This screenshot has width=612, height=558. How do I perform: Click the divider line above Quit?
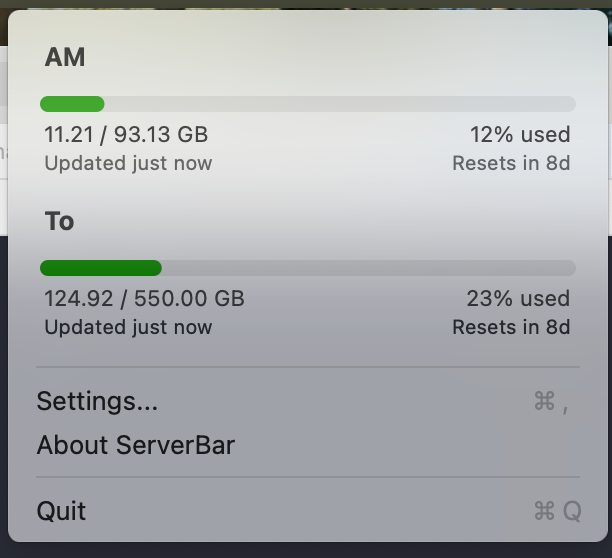pos(307,477)
